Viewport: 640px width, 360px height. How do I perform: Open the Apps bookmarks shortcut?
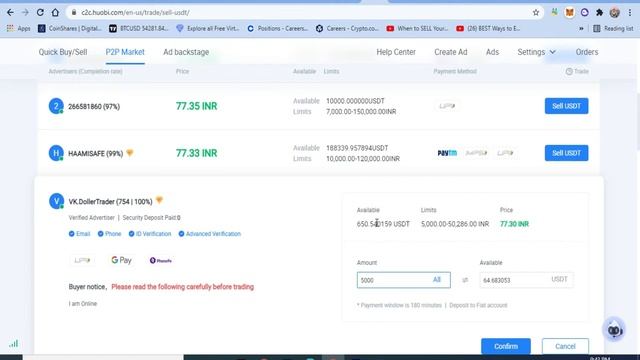[x=18, y=29]
